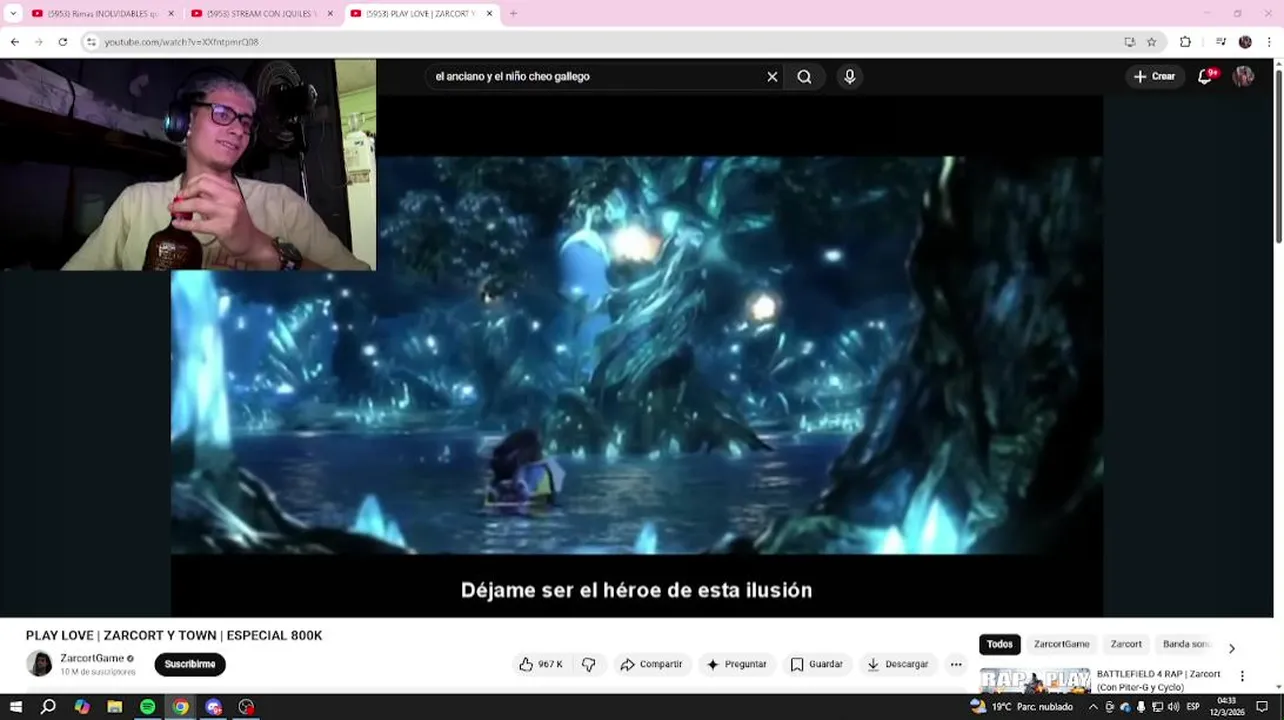This screenshot has width=1284, height=720.
Task: Open options menu for BATTLEFIELD 4 RAP
Action: pos(1242,676)
